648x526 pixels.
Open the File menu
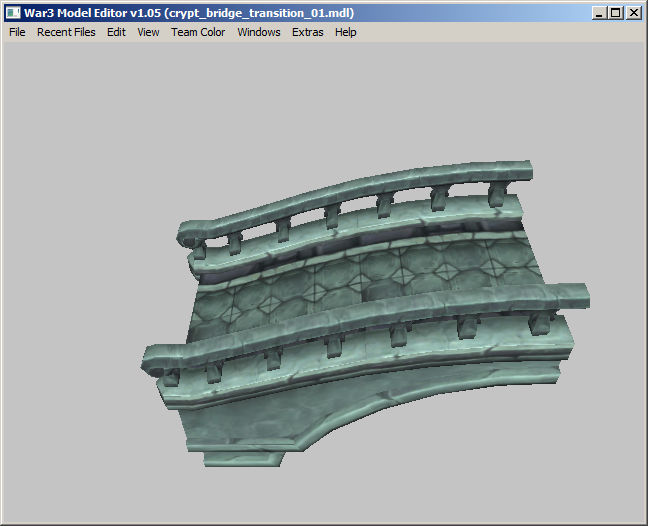(17, 32)
